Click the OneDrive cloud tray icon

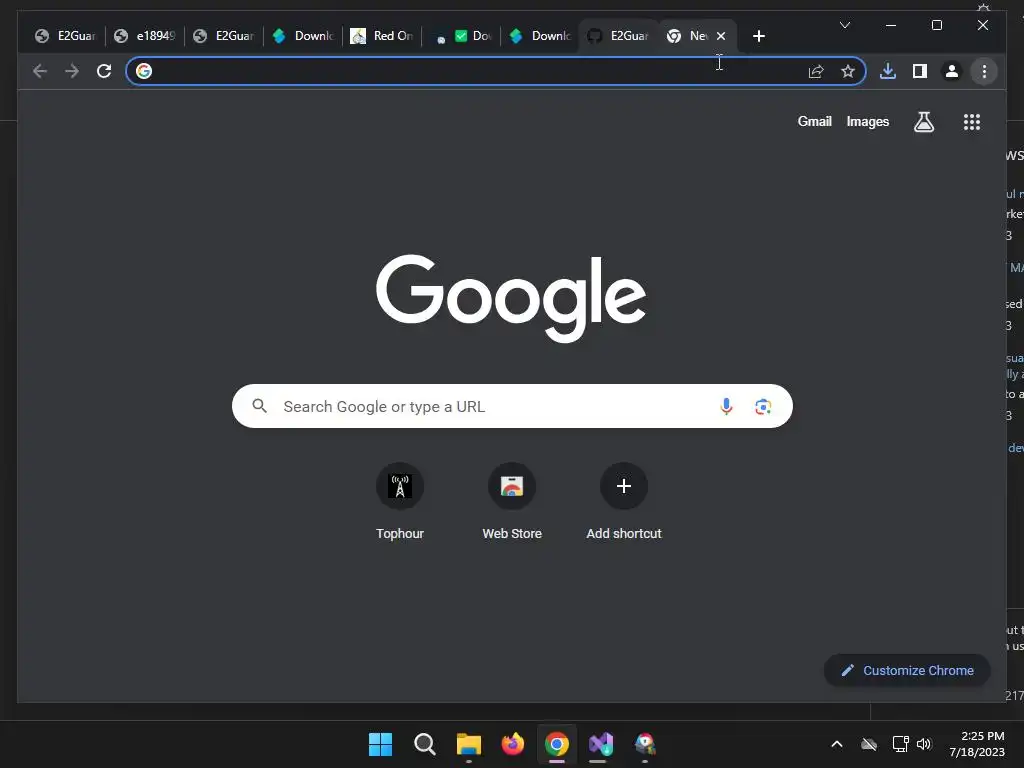click(x=869, y=744)
